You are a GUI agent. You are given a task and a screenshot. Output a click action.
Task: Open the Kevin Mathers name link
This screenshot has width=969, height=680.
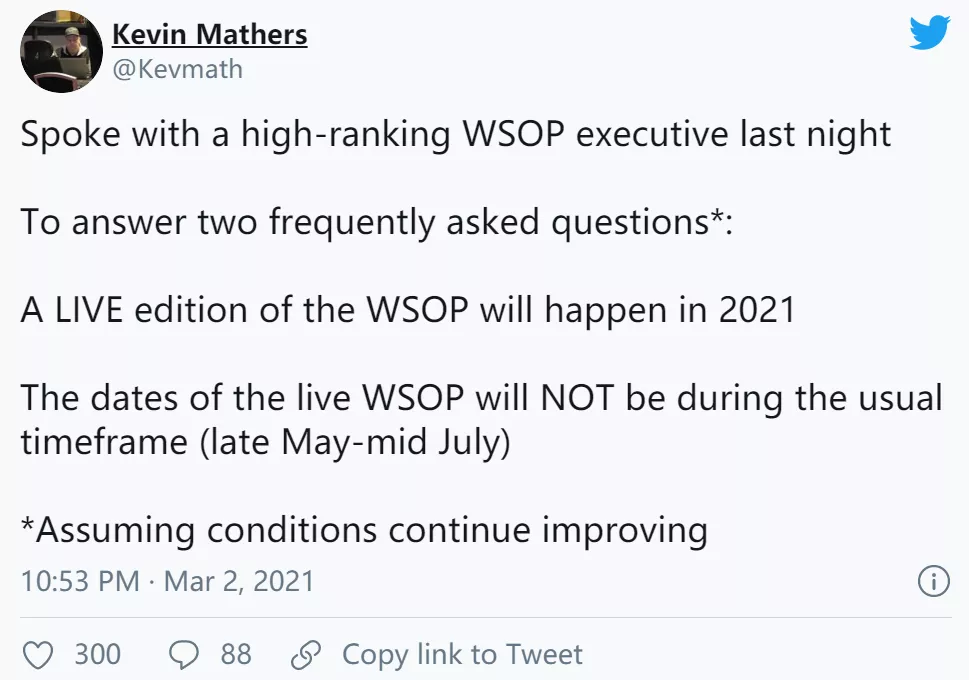tap(209, 34)
